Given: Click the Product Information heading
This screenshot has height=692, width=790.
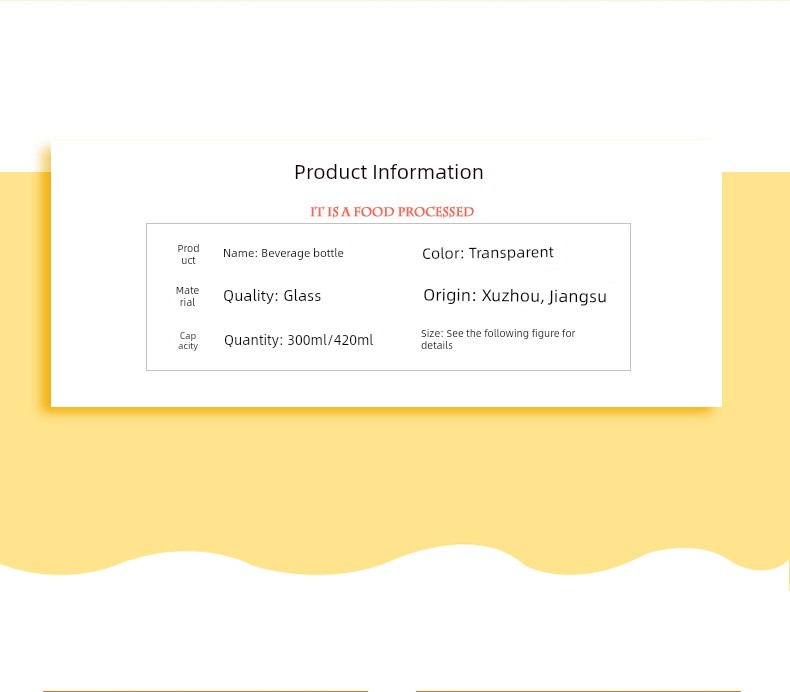Looking at the screenshot, I should 388,172.
